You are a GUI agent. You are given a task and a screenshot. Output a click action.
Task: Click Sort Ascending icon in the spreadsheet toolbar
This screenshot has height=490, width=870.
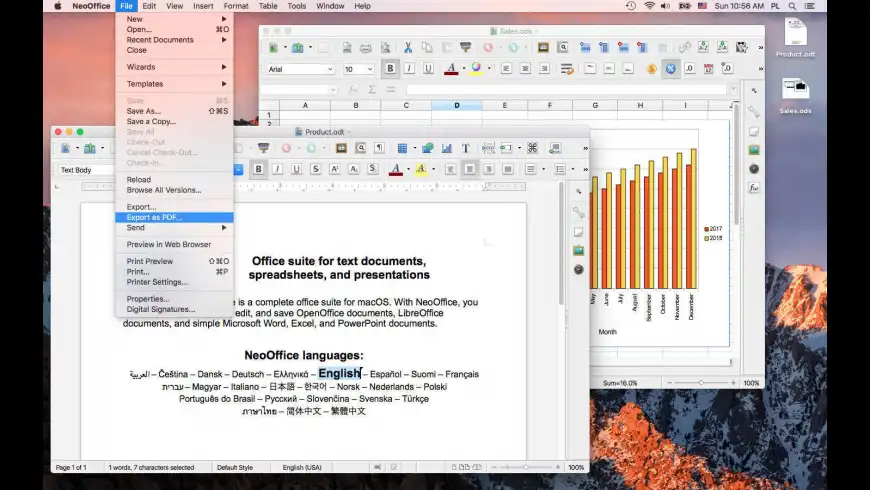coord(705,47)
